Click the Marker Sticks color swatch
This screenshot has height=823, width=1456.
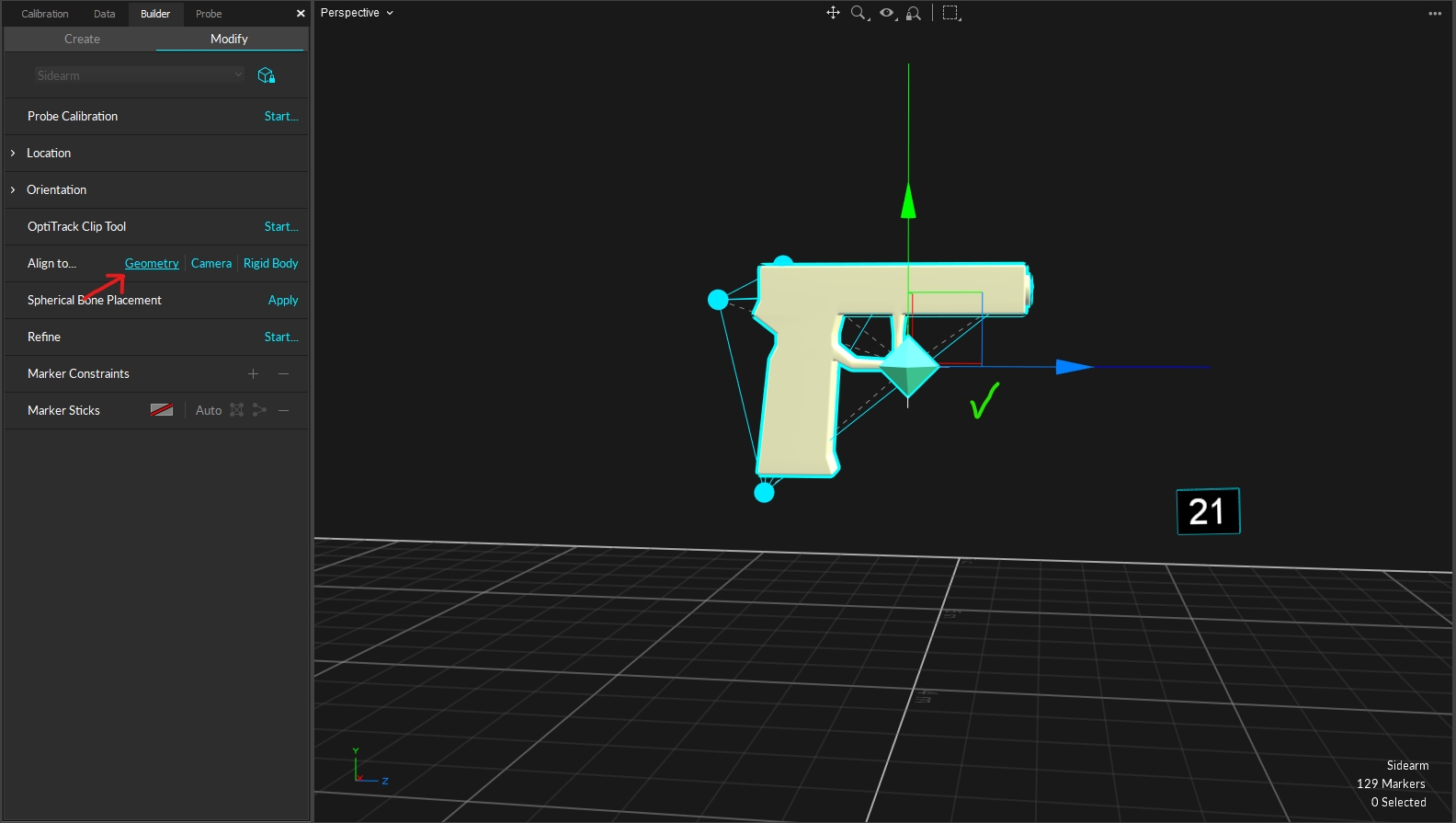(x=162, y=410)
